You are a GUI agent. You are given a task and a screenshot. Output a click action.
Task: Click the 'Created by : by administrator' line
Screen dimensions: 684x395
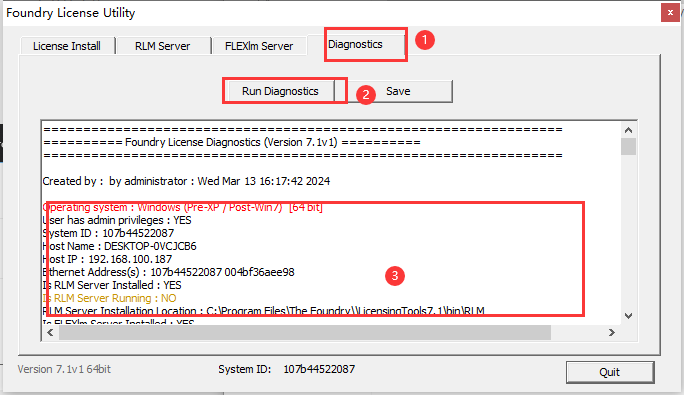pyautogui.click(x=186, y=181)
